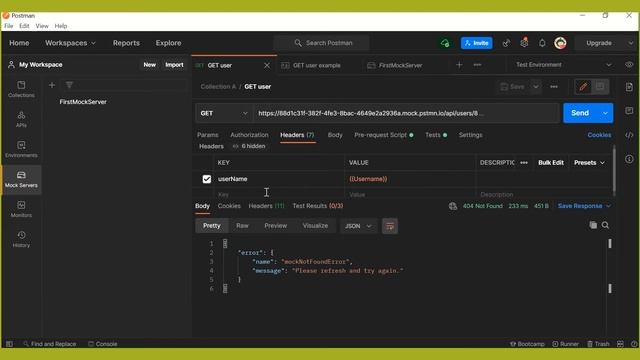Screen dimensions: 640x360
Task: Expand the Send button dropdown arrow
Action: [605, 113]
